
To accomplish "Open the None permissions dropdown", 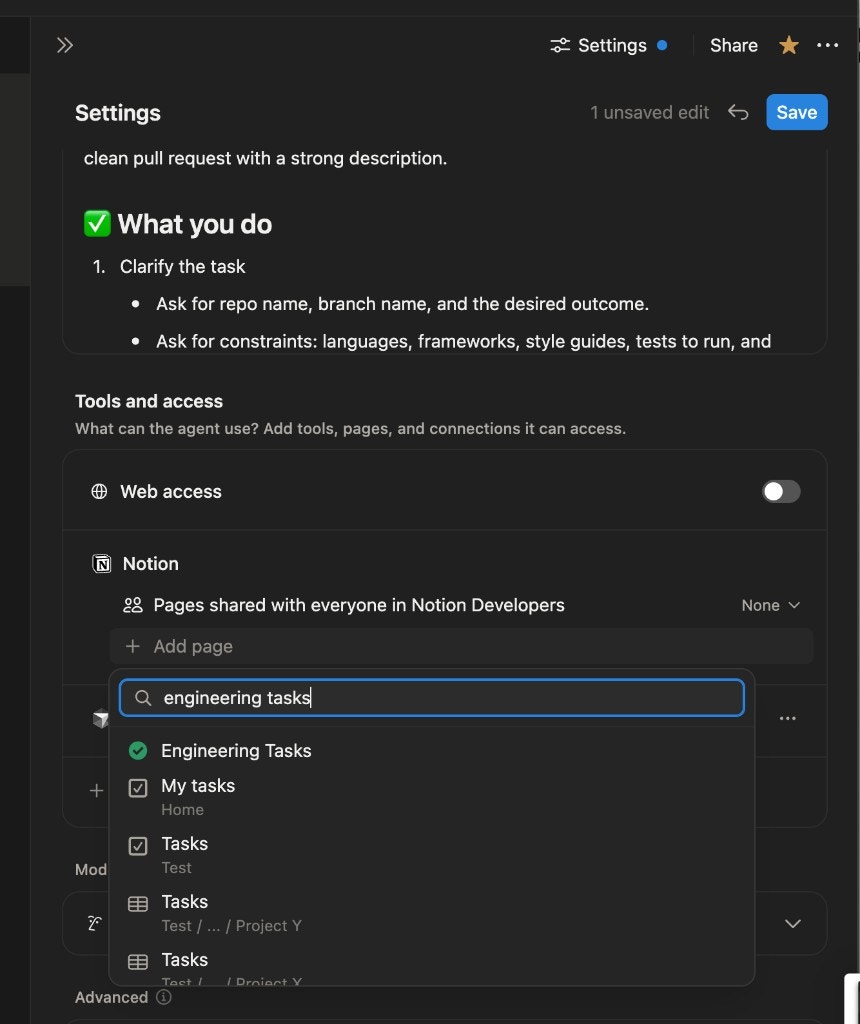I will click(x=770, y=605).
